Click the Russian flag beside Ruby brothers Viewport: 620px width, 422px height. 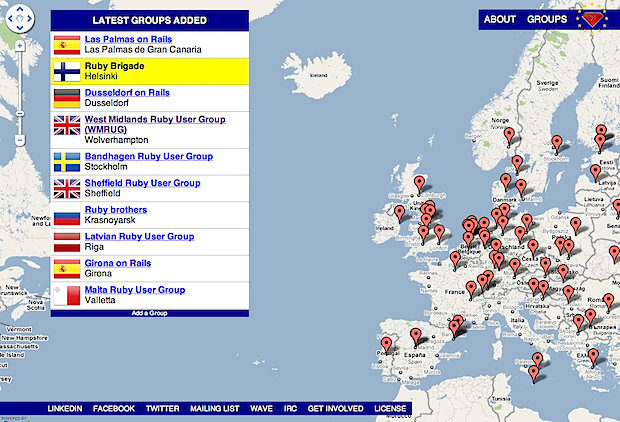tap(67, 215)
